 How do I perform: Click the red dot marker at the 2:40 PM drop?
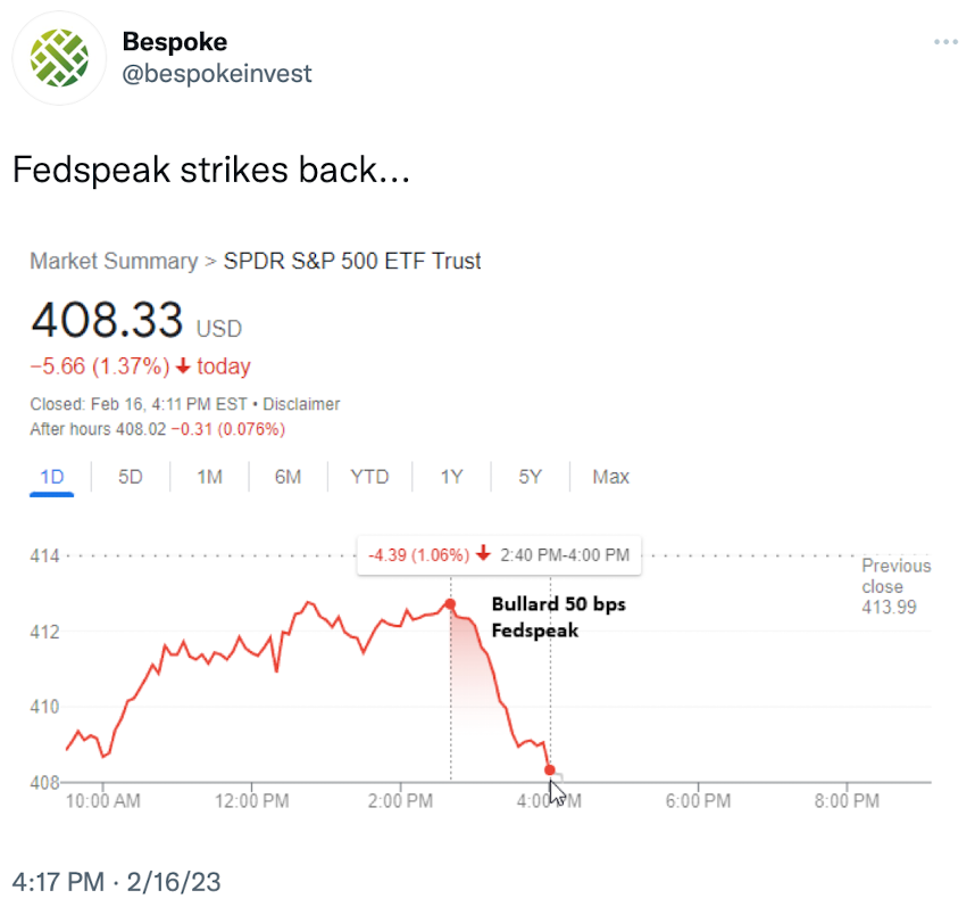pyautogui.click(x=450, y=604)
